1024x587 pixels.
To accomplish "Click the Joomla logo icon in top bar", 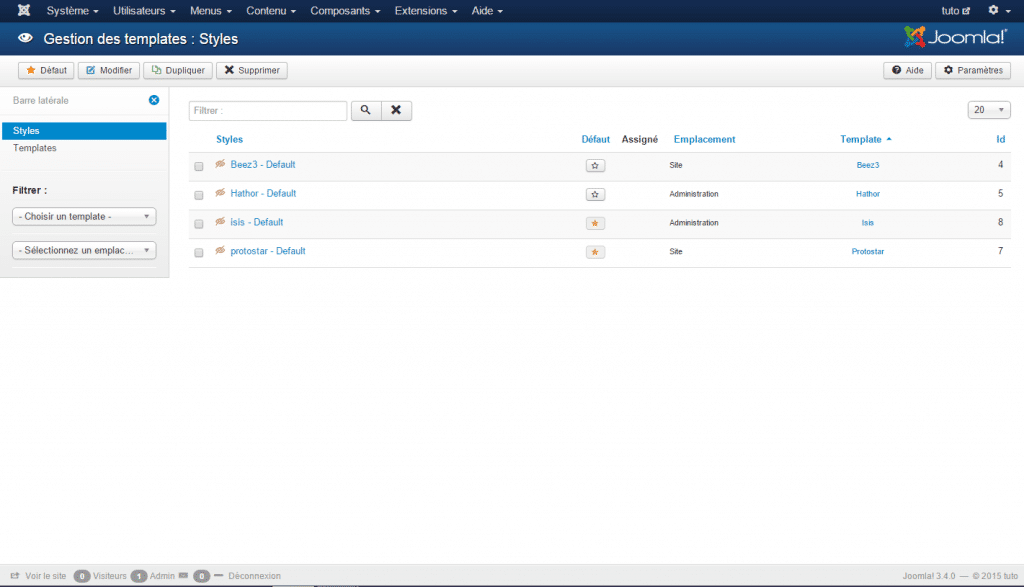I will [23, 11].
